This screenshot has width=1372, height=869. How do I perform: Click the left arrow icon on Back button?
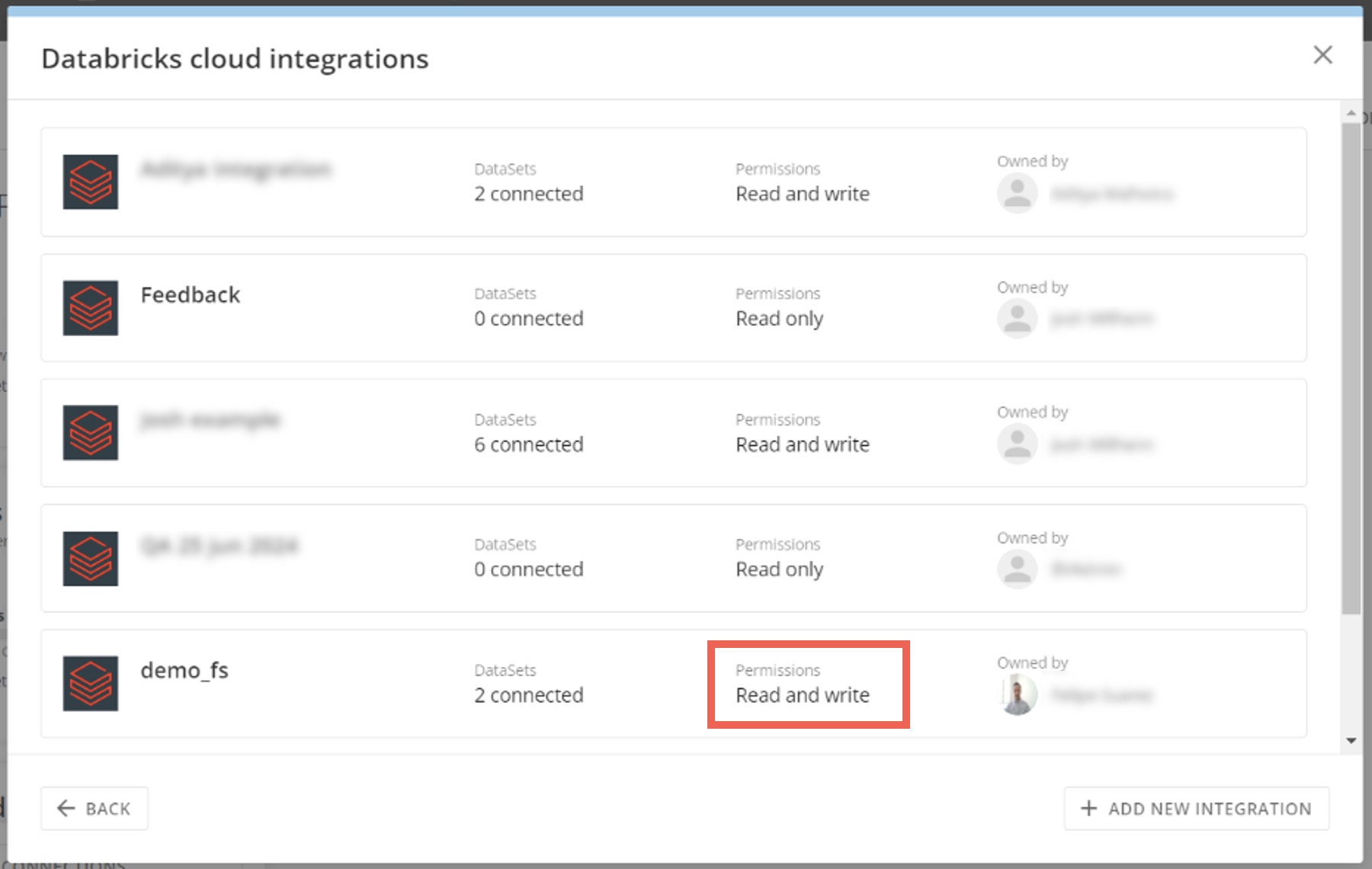pyautogui.click(x=66, y=808)
